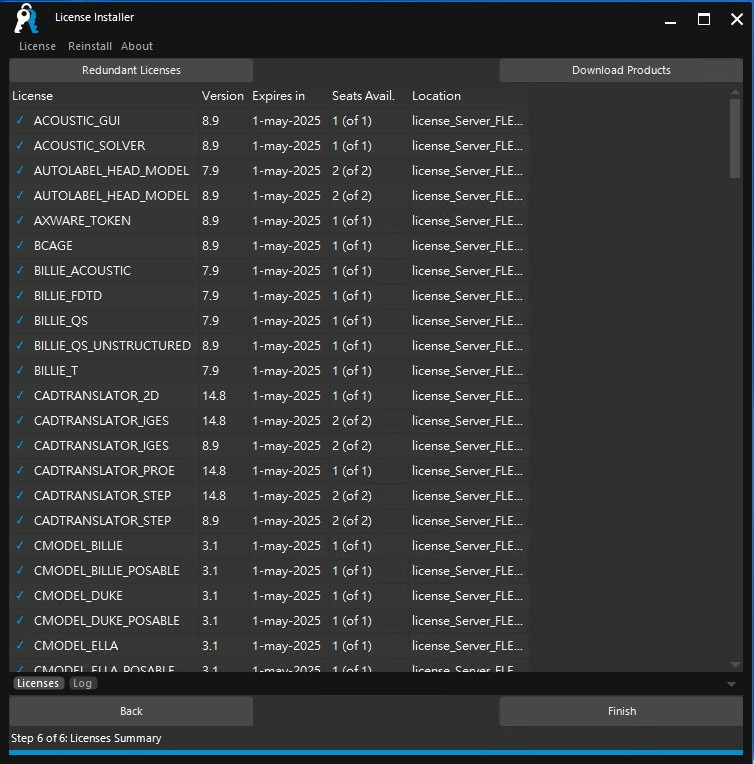
Task: Click the checkmark next to BILLIE_FDTD
Action: click(x=20, y=296)
